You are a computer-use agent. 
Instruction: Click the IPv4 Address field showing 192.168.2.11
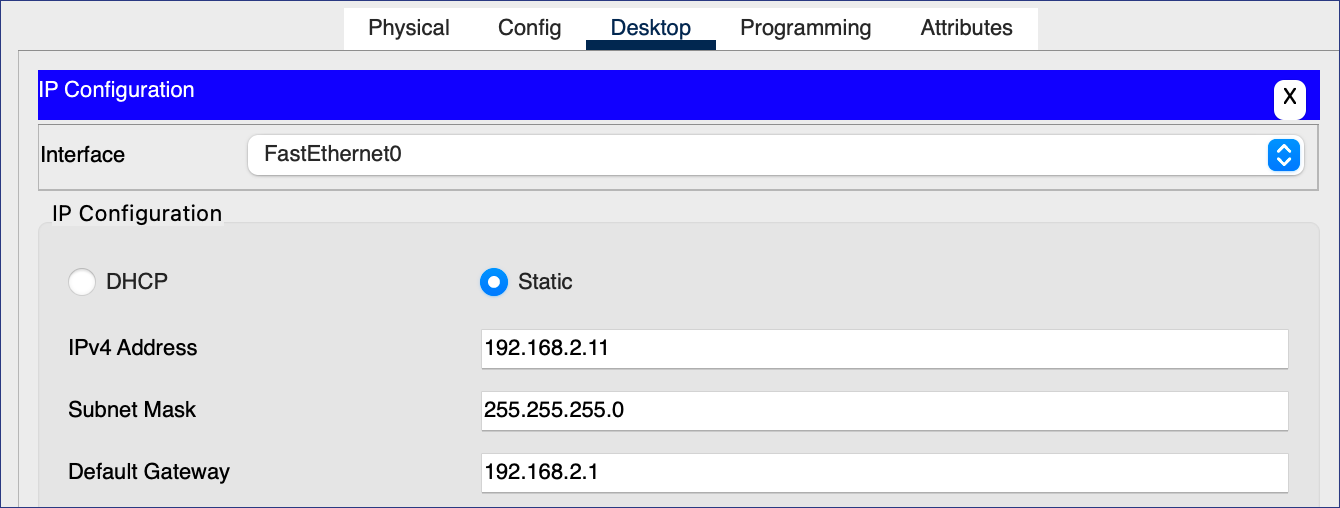(884, 348)
